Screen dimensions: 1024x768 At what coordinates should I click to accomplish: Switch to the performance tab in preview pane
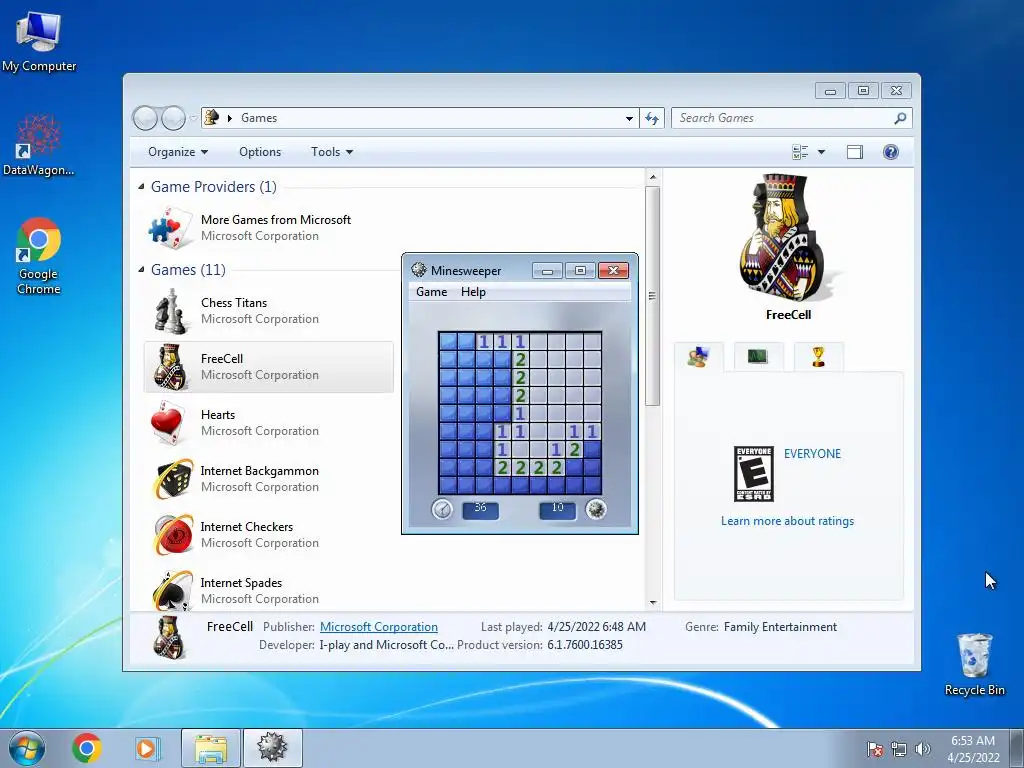[x=758, y=357]
